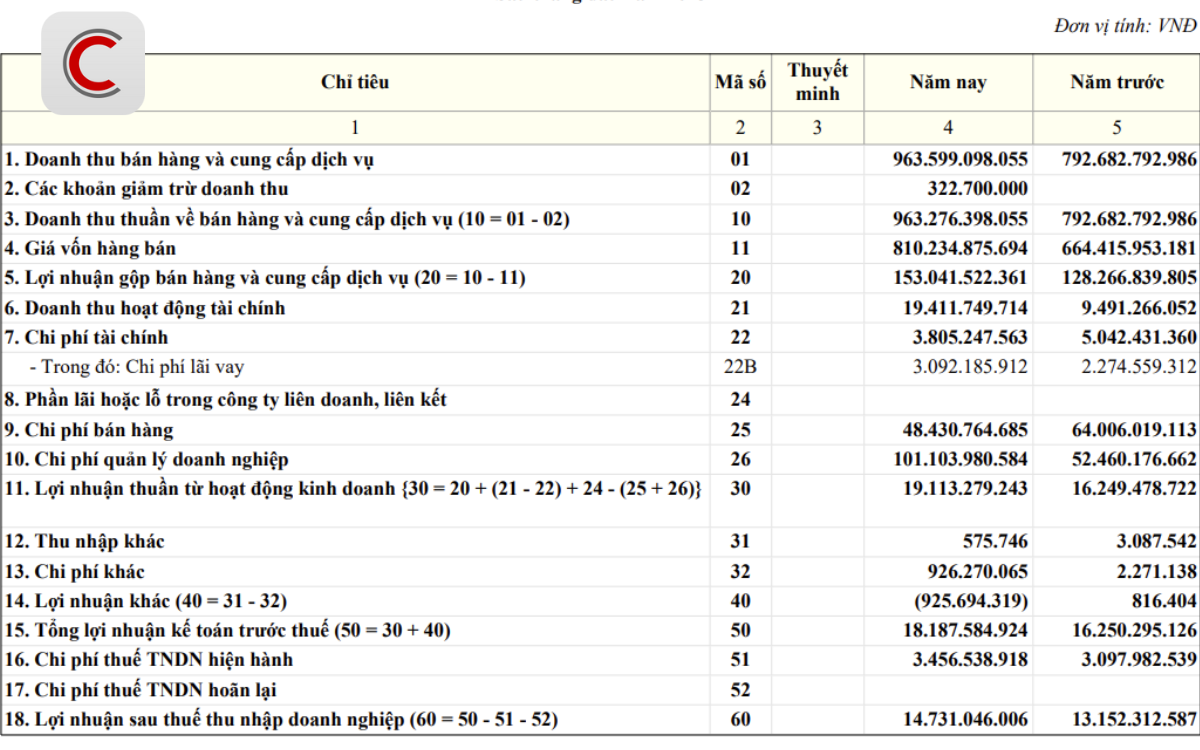The width and height of the screenshot is (1200, 750).
Task: Click the 'Thu nhập khác' row label
Action: pyautogui.click(x=84, y=542)
